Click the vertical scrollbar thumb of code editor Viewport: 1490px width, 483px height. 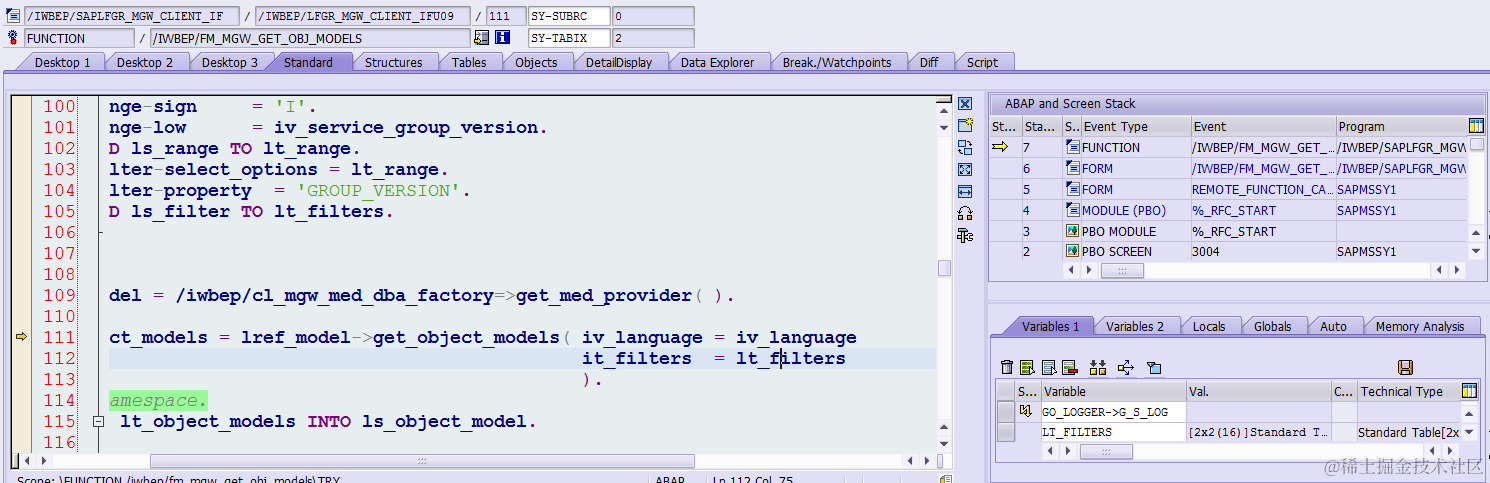tap(944, 268)
